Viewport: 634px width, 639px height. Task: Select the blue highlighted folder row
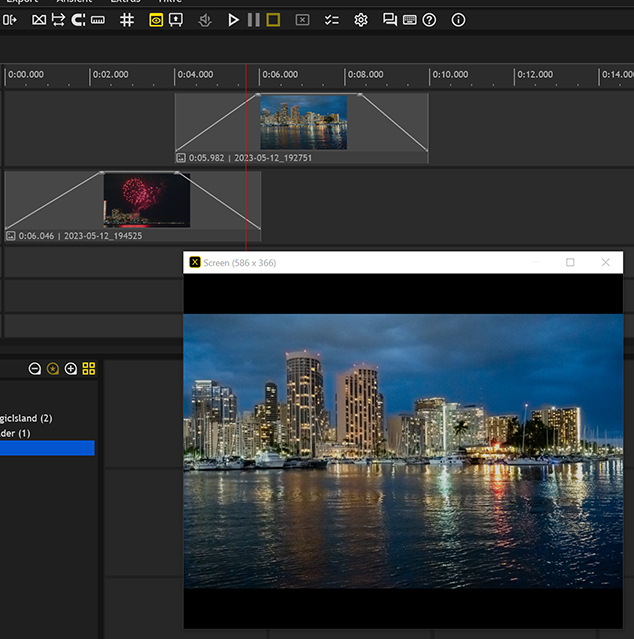coord(47,449)
